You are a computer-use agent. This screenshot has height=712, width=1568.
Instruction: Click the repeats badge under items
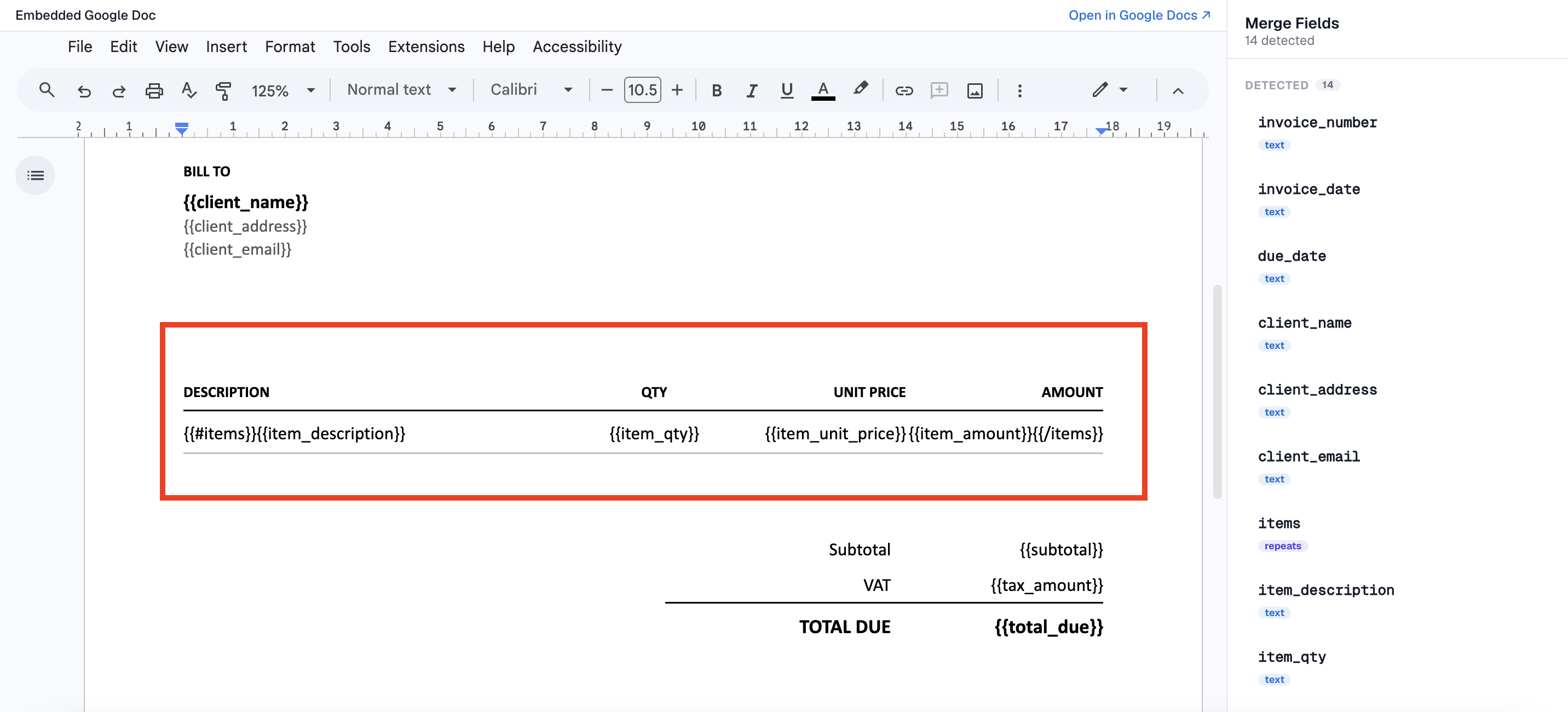point(1283,547)
